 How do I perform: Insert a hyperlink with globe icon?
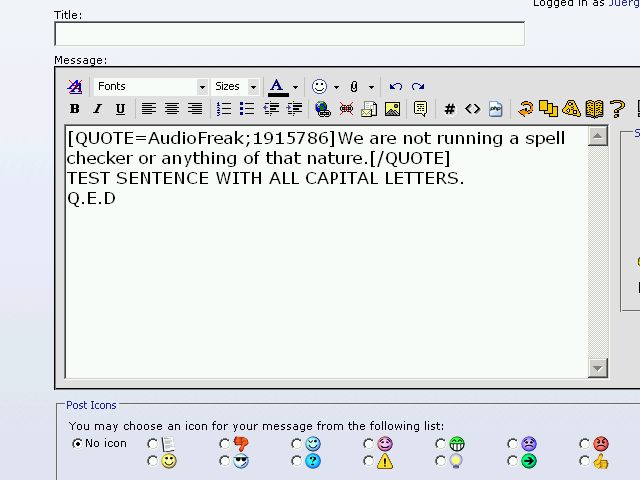[323, 109]
